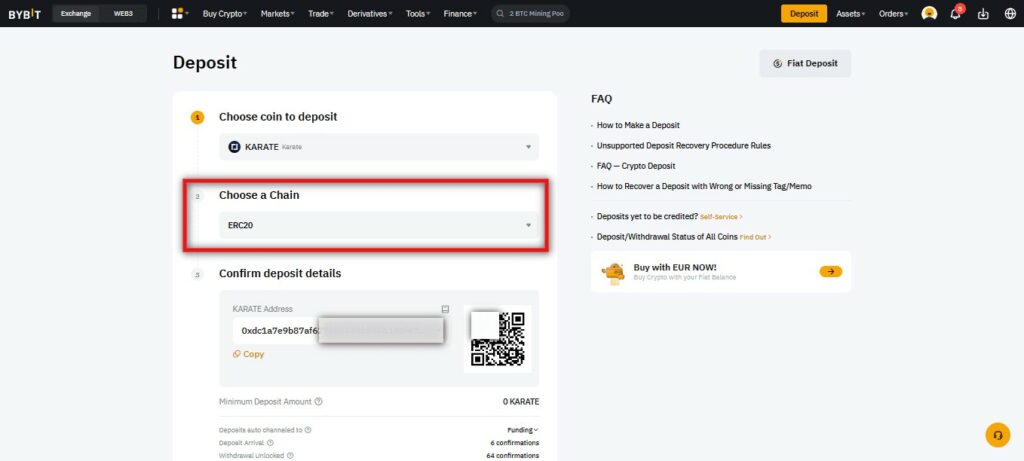
Task: Open the Trade menu
Action: tap(321, 14)
